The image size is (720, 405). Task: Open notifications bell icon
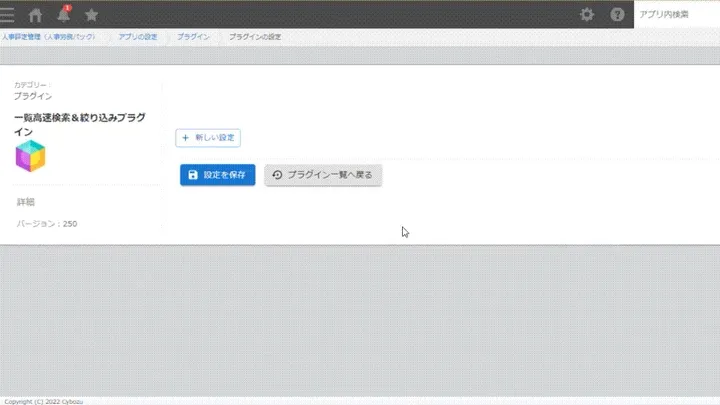(x=64, y=15)
